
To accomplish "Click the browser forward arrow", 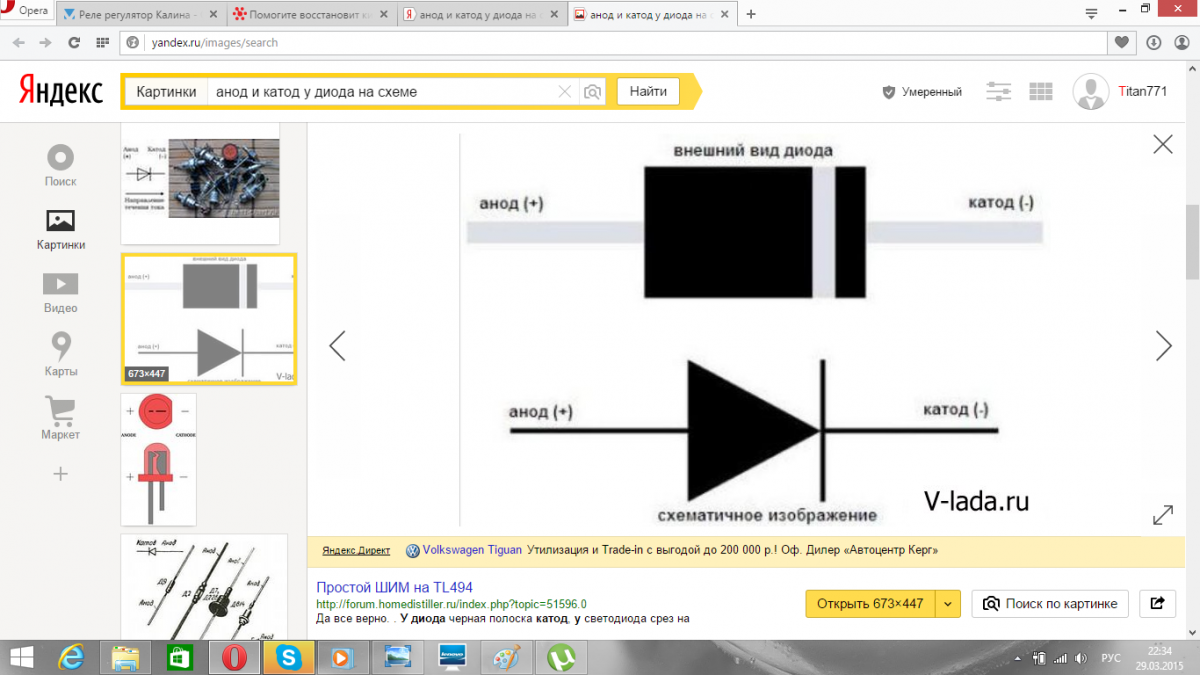I will (45, 43).
